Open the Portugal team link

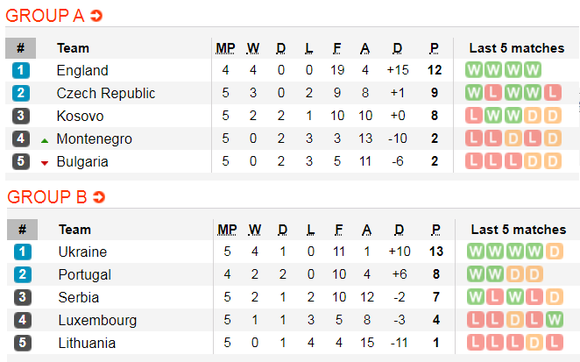tap(85, 274)
